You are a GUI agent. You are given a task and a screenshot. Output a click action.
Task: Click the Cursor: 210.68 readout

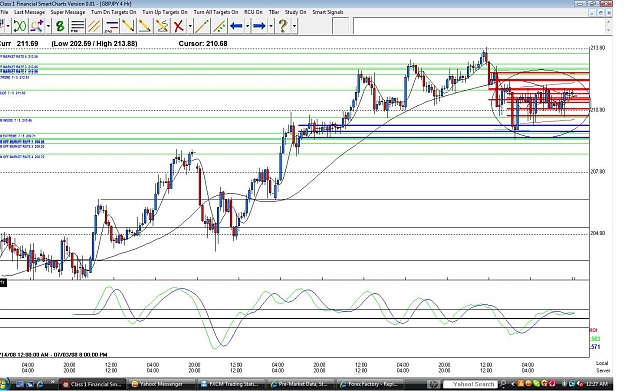(203, 43)
